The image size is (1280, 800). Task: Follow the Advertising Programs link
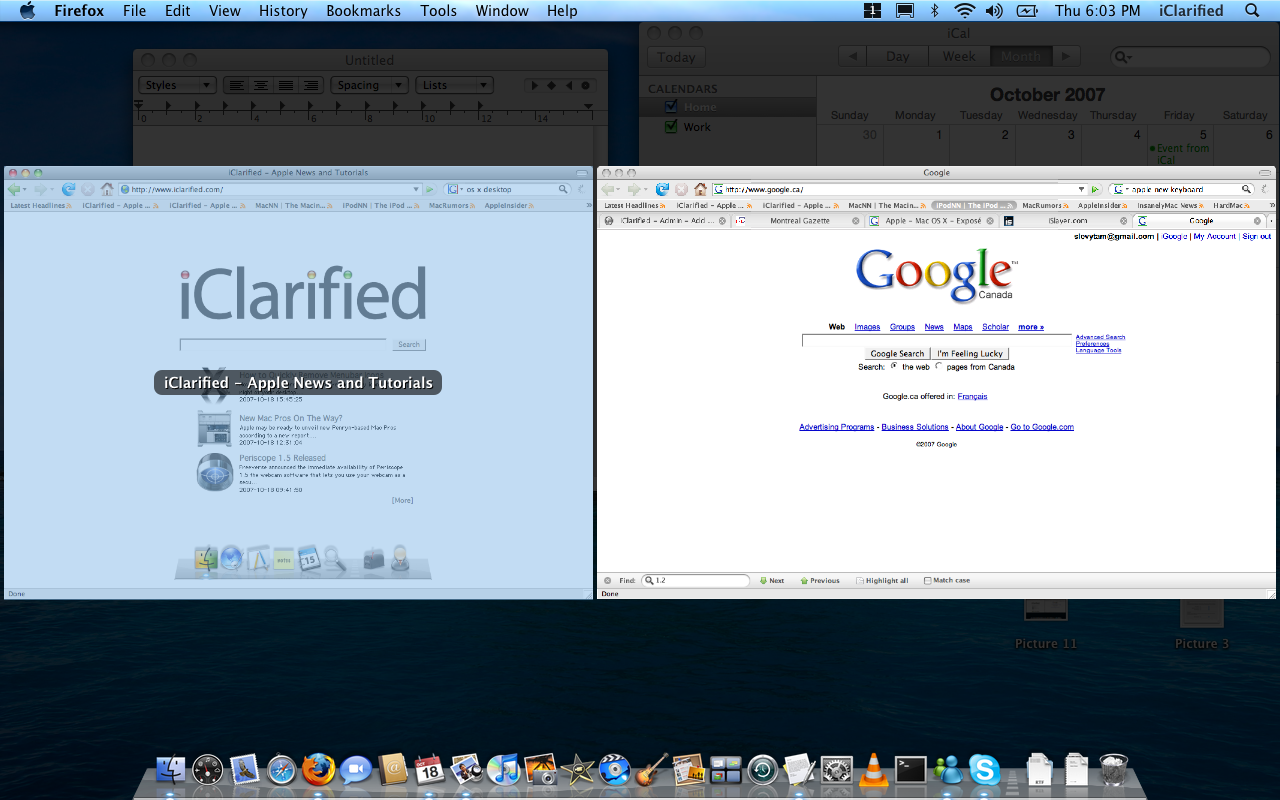(836, 427)
